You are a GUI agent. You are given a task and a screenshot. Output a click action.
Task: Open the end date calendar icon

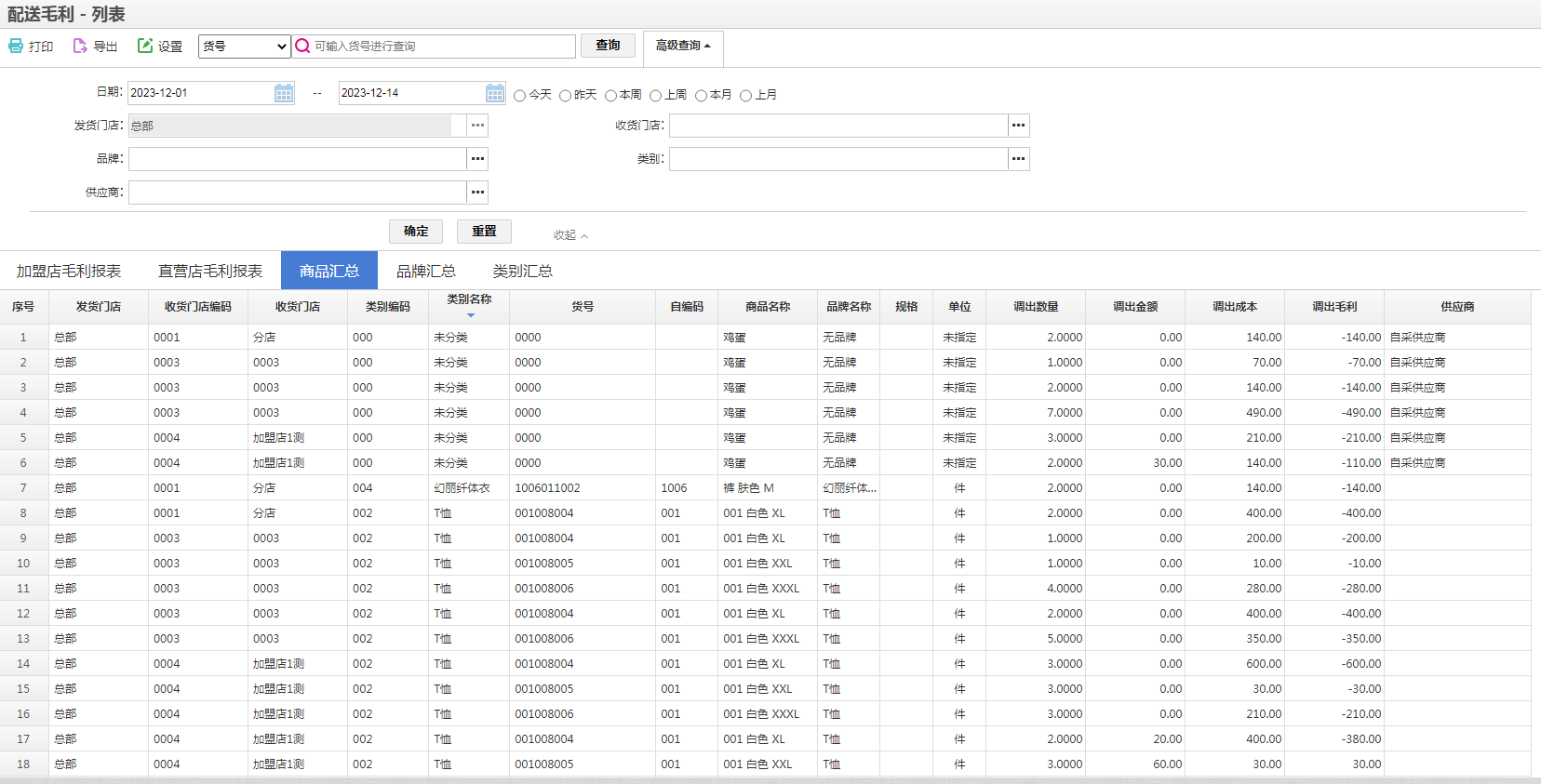point(495,93)
